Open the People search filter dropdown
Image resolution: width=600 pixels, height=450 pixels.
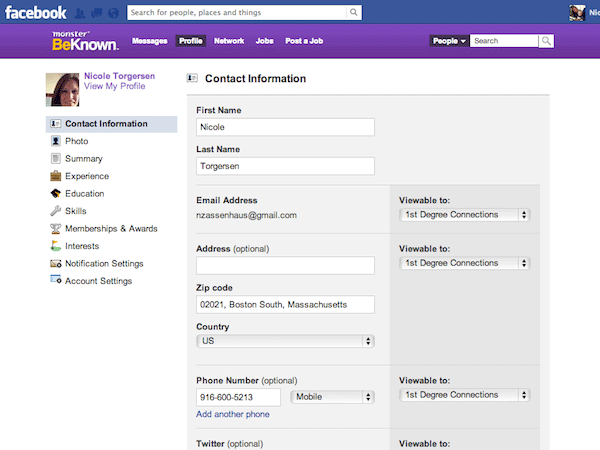click(x=449, y=41)
